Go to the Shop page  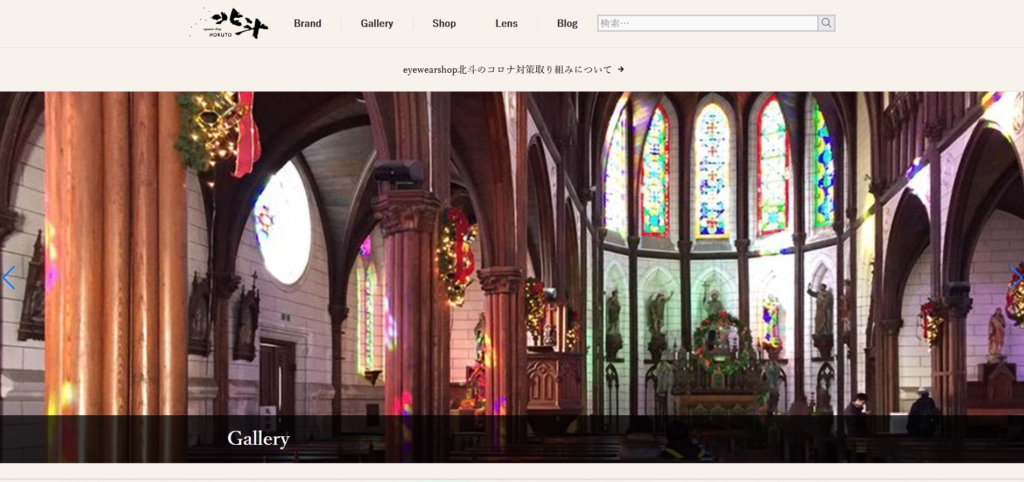click(x=444, y=24)
